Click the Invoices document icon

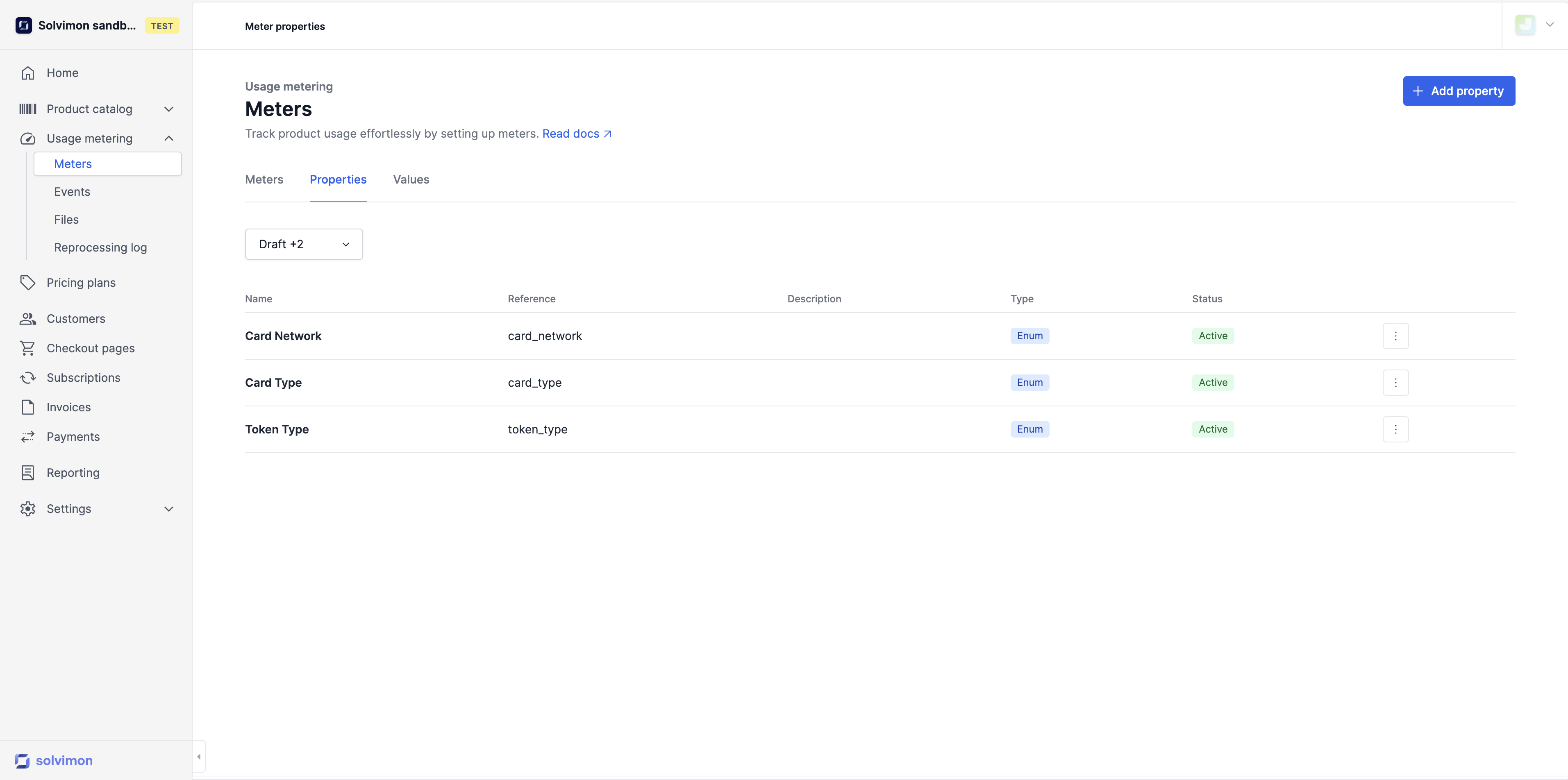[27, 407]
